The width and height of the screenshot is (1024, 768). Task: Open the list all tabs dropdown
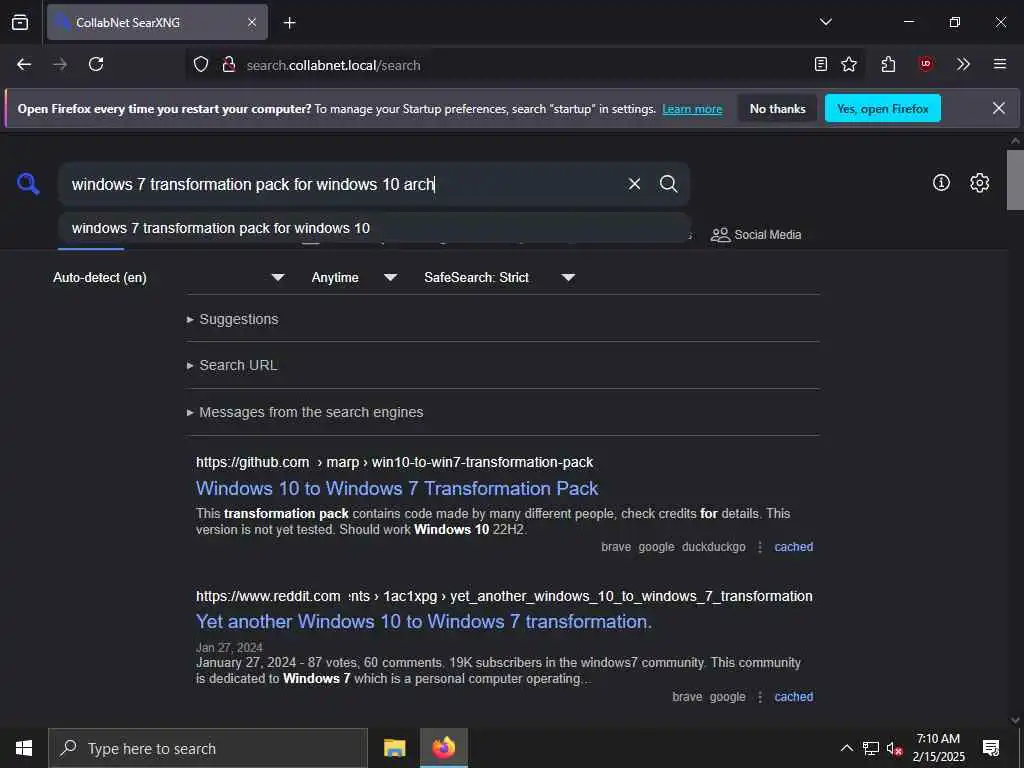pyautogui.click(x=825, y=22)
